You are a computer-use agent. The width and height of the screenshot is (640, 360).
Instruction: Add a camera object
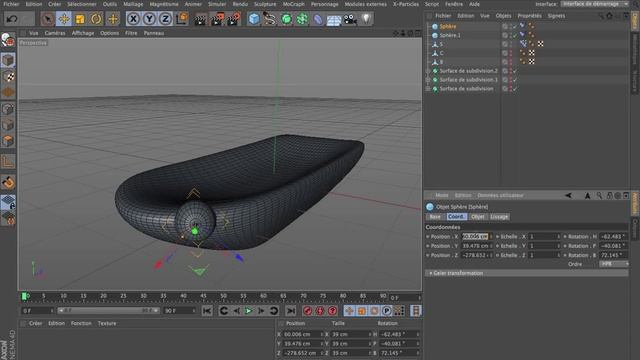350,19
